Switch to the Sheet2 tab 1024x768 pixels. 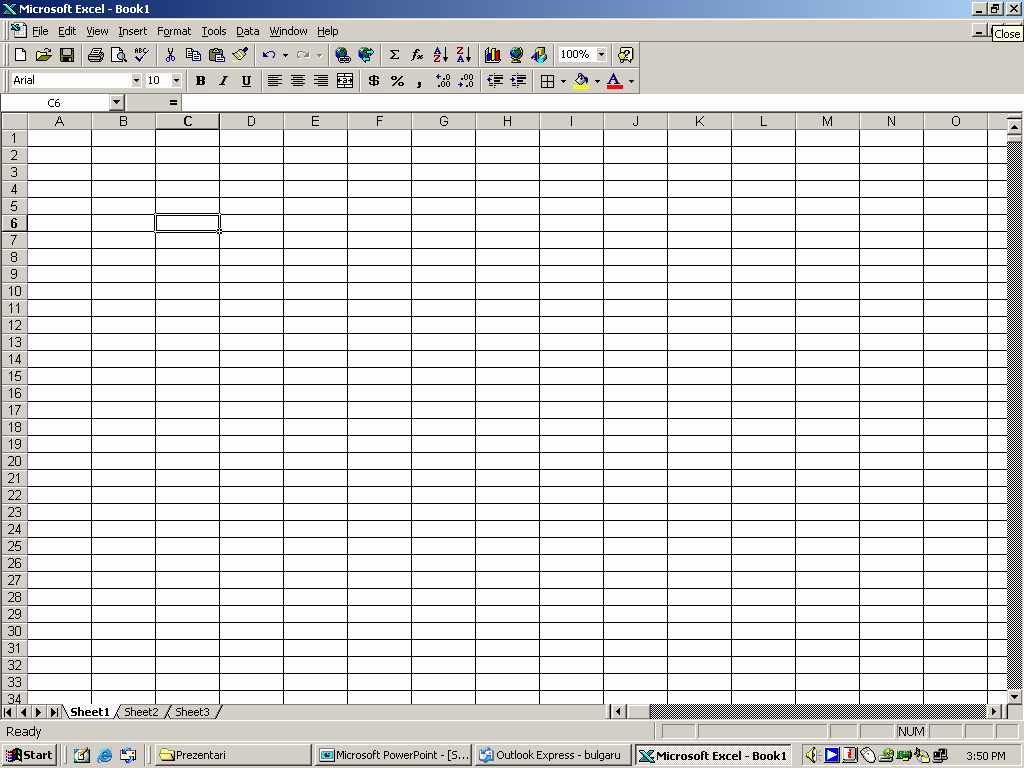click(x=141, y=712)
